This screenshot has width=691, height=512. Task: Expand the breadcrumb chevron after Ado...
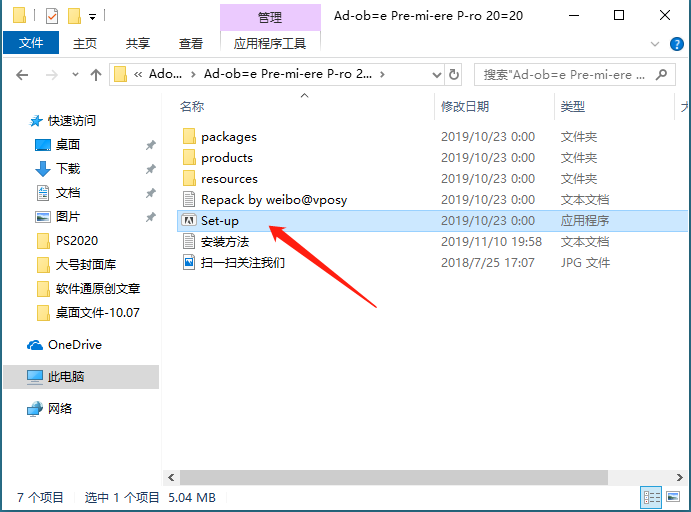point(193,74)
